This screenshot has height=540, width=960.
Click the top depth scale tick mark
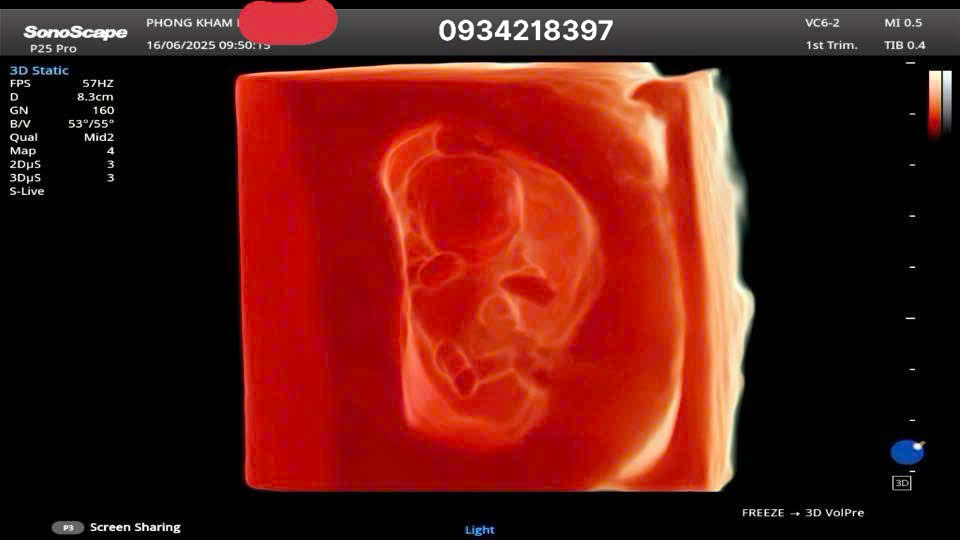[x=910, y=63]
